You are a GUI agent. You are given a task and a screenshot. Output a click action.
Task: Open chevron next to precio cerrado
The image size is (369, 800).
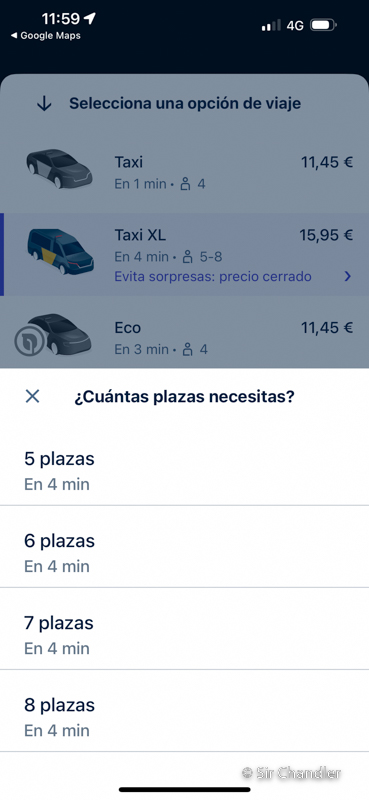pyautogui.click(x=348, y=277)
